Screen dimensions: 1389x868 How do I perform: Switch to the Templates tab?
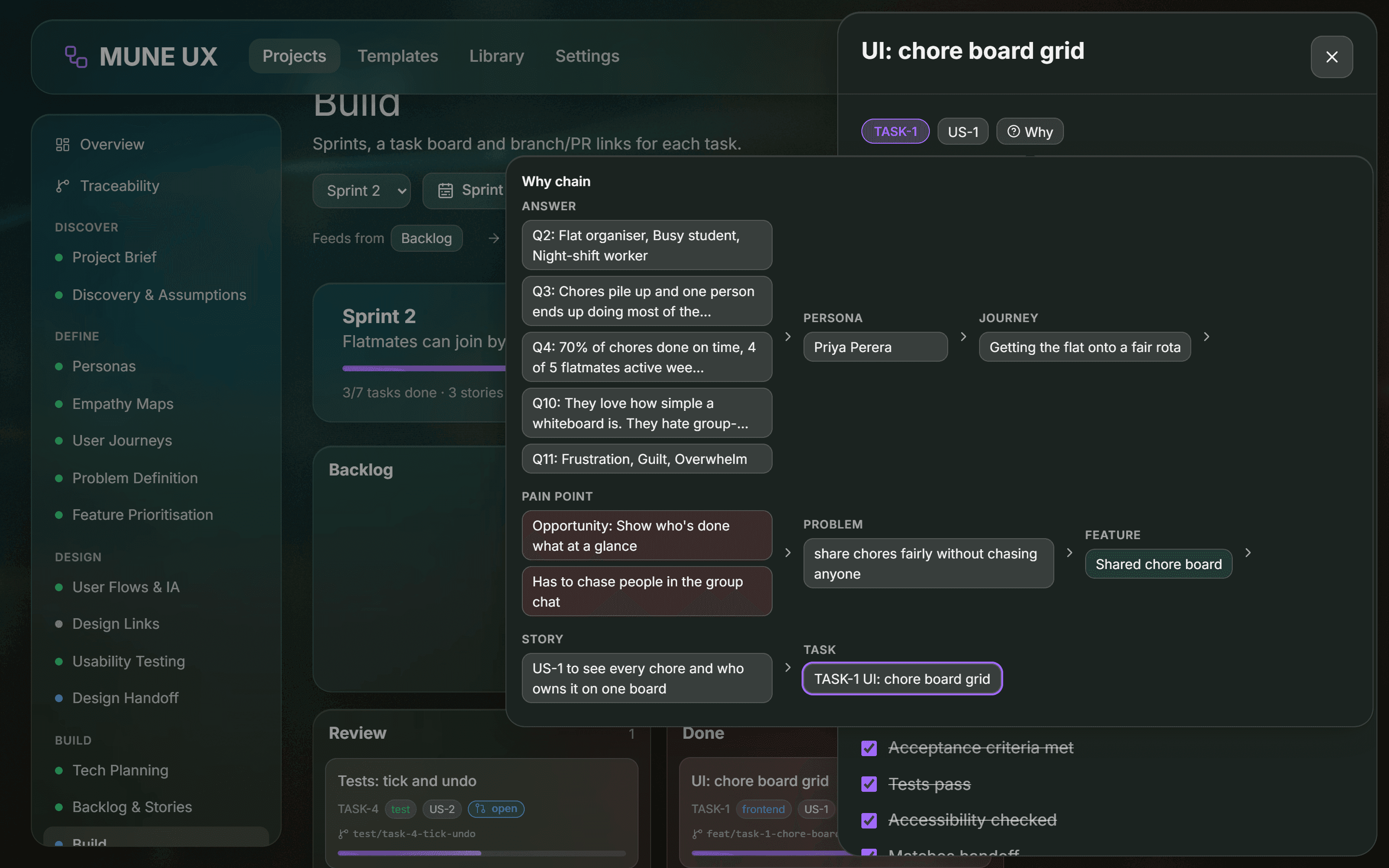398,55
